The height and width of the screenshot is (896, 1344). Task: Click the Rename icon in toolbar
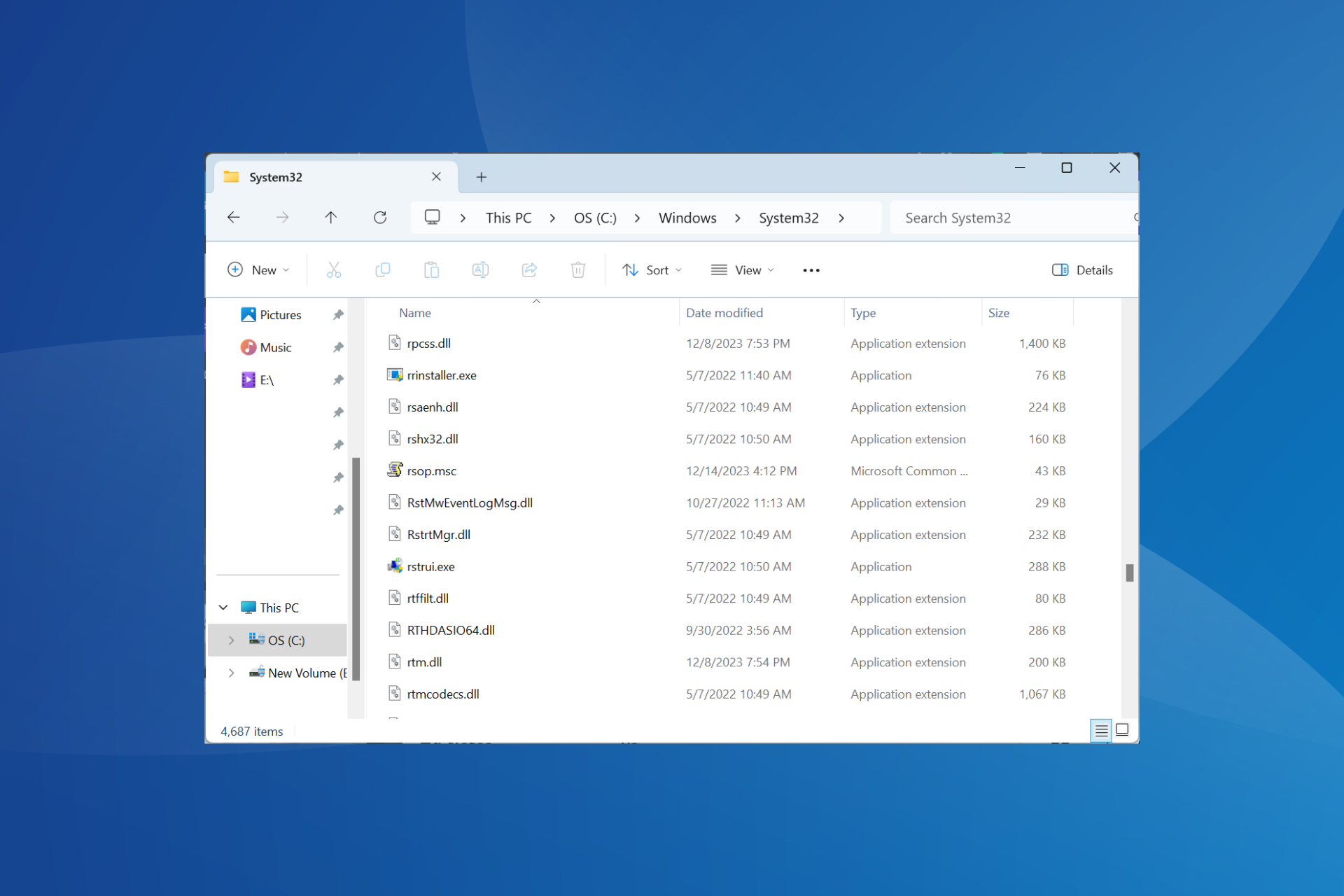tap(480, 270)
